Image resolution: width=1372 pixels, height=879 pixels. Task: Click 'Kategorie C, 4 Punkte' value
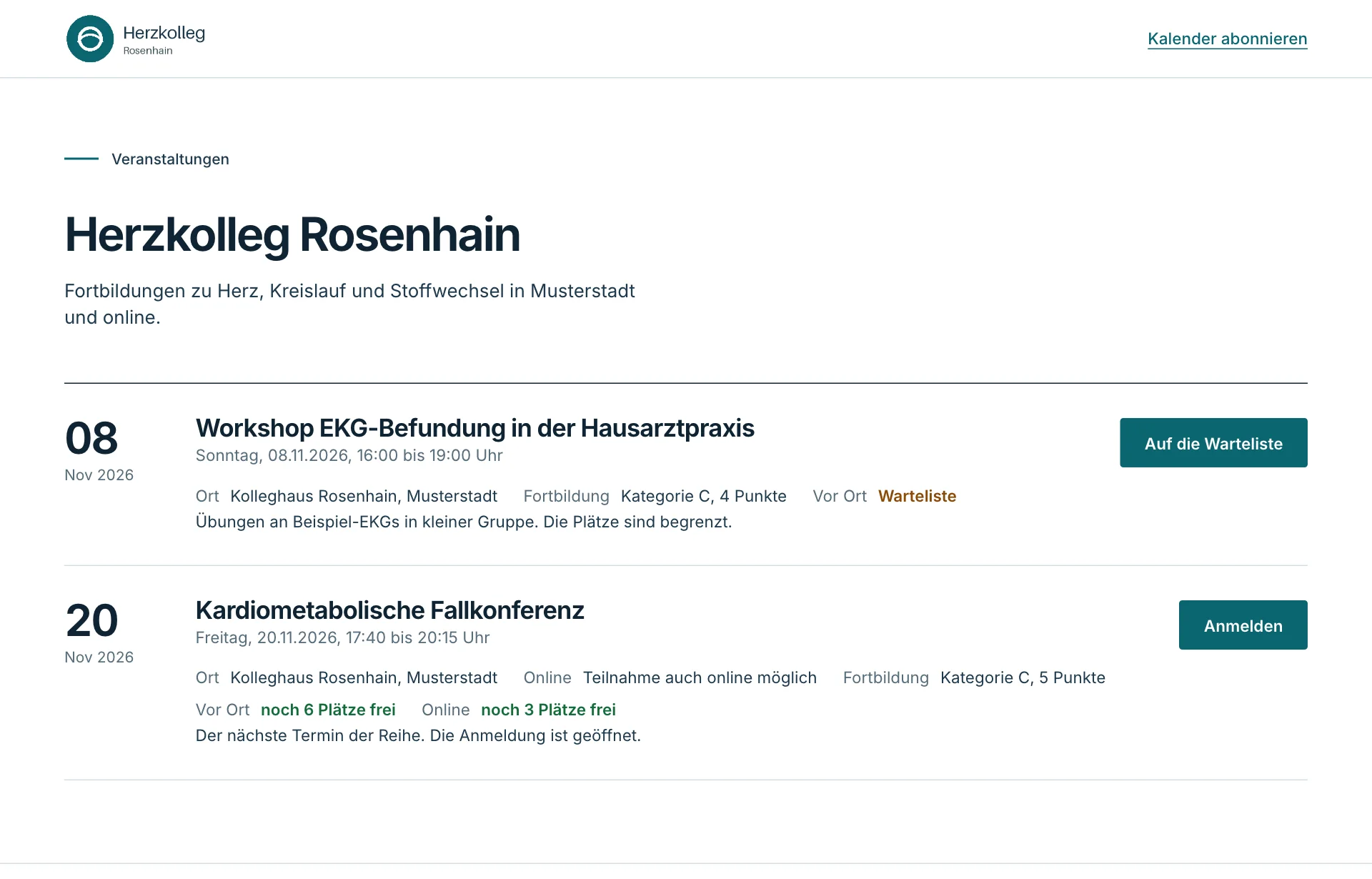point(703,496)
